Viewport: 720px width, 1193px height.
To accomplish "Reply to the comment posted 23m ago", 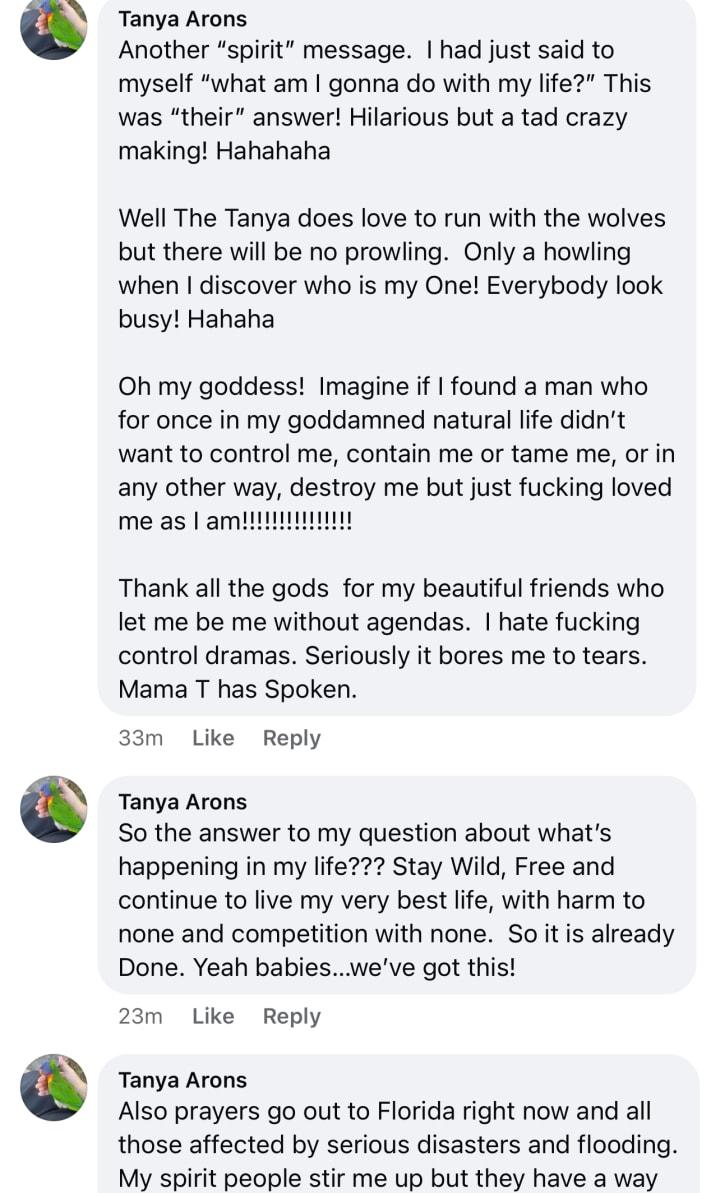I will click(291, 1016).
